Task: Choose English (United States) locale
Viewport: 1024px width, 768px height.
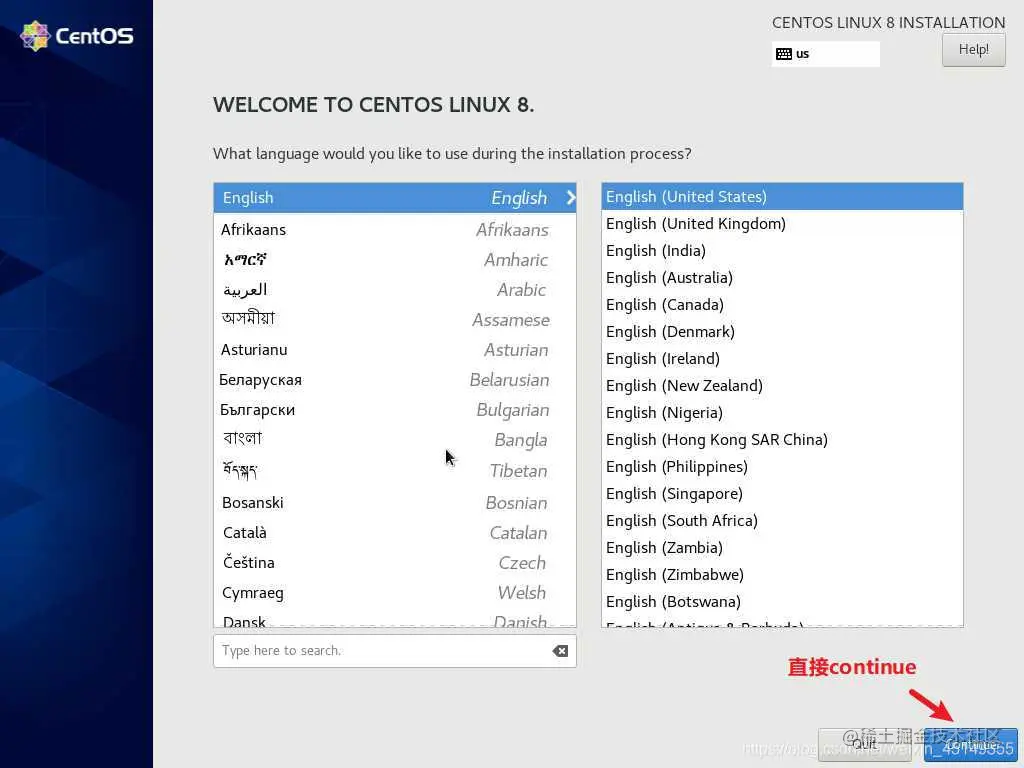Action: coord(782,197)
